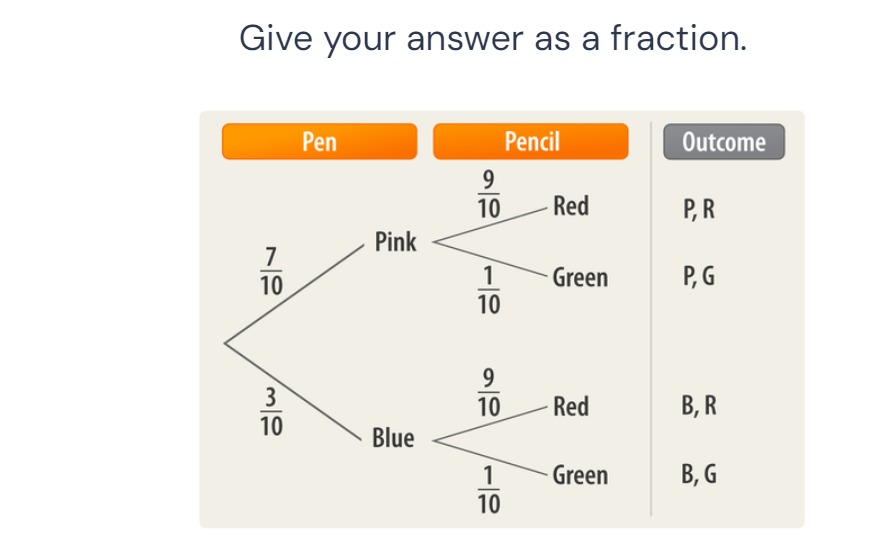889x554 pixels.
Task: Click Red label under Pink branch
Action: tap(571, 206)
